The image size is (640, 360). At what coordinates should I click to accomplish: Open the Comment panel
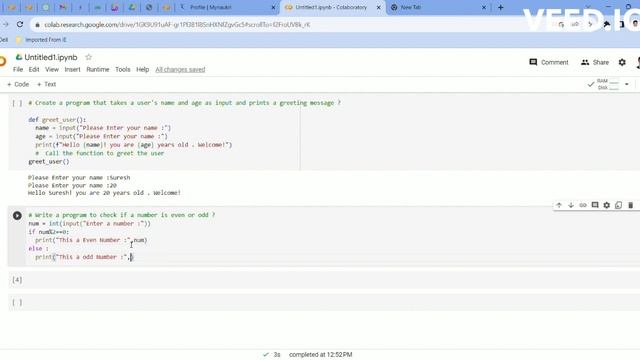tap(549, 62)
